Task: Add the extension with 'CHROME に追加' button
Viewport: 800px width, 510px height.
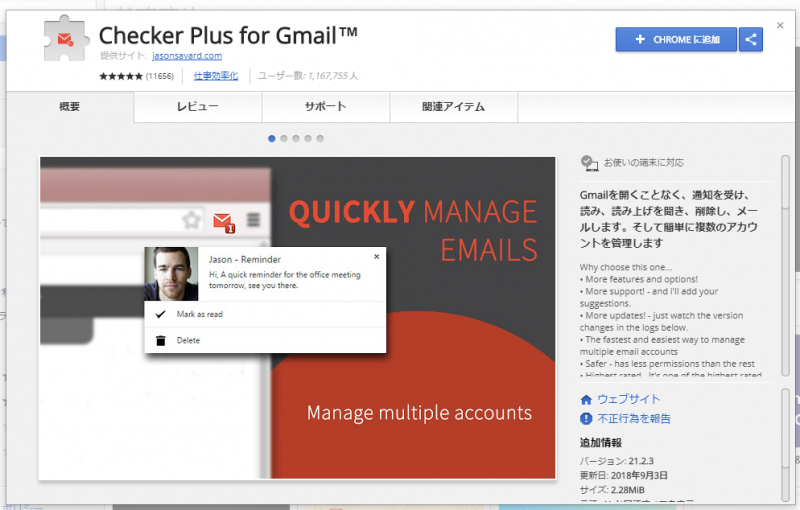Action: point(676,40)
